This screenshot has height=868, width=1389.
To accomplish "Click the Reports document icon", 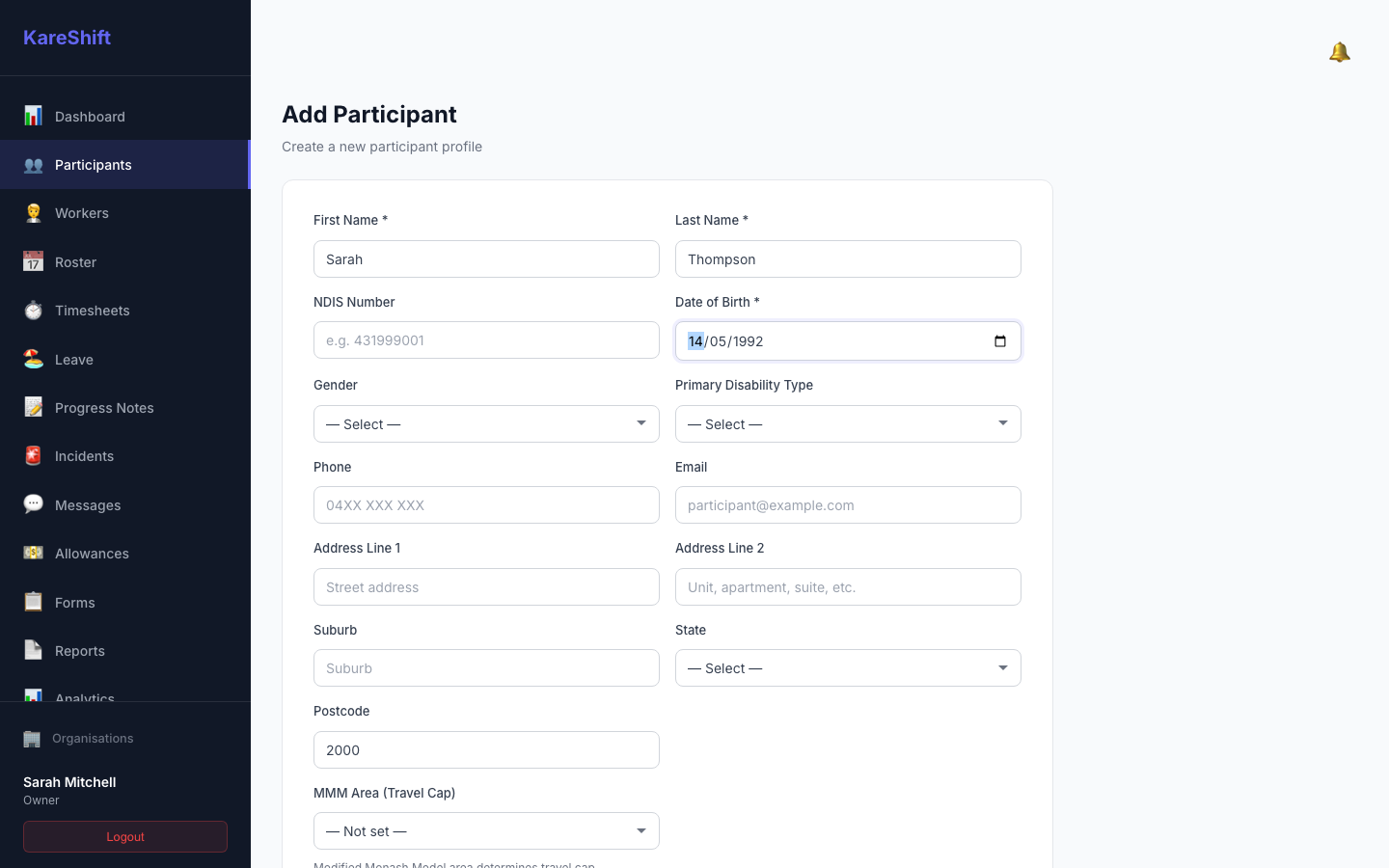I will coord(33,650).
